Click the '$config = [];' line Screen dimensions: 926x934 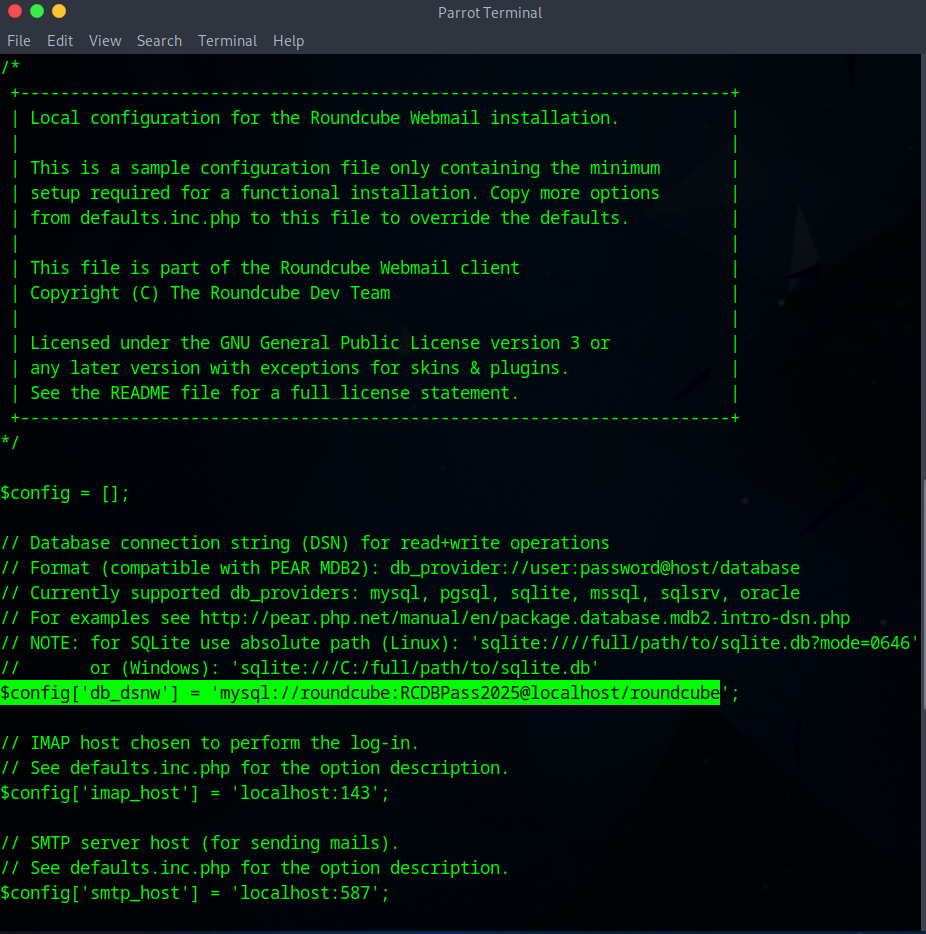pyautogui.click(x=65, y=493)
